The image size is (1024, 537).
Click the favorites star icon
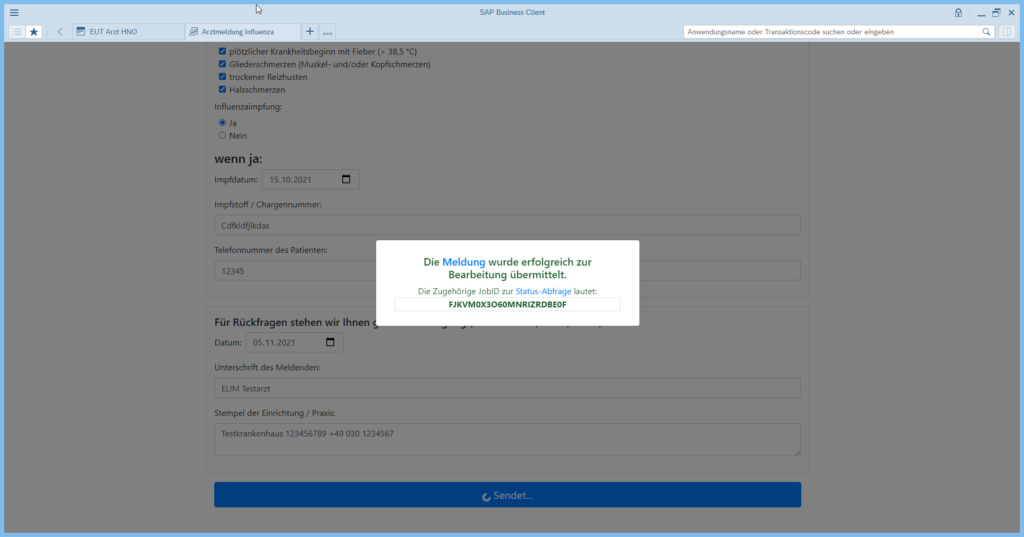coord(34,32)
